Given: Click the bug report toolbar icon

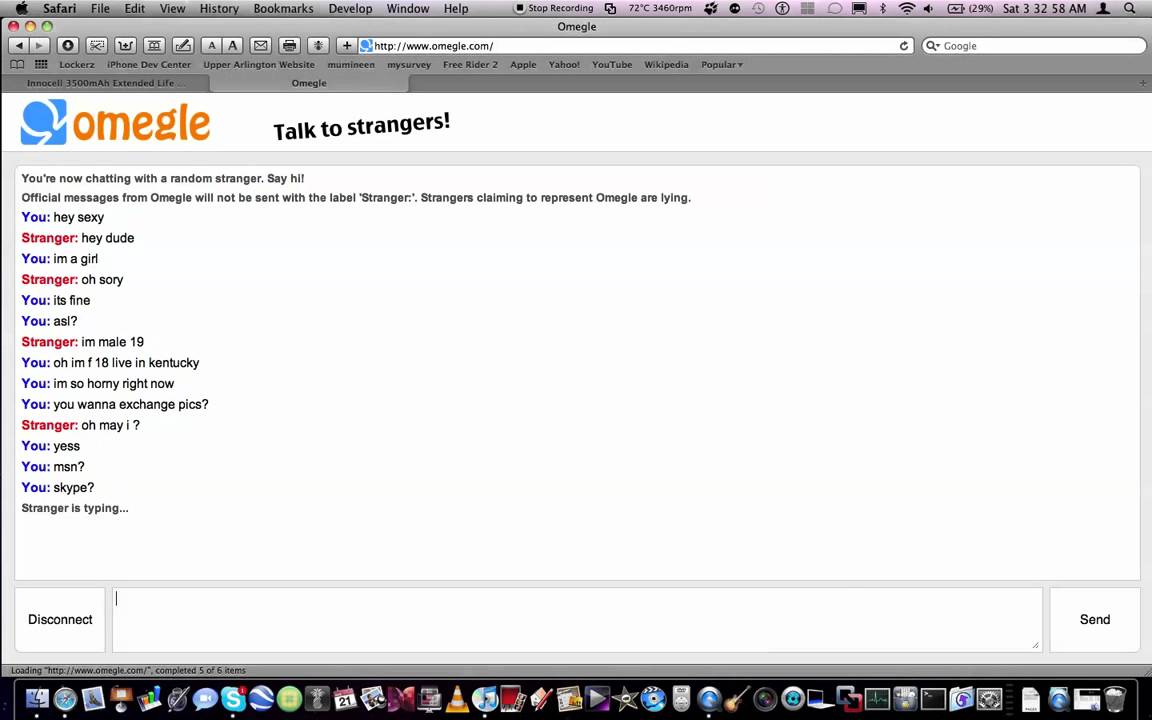Looking at the screenshot, I should coord(318,46).
